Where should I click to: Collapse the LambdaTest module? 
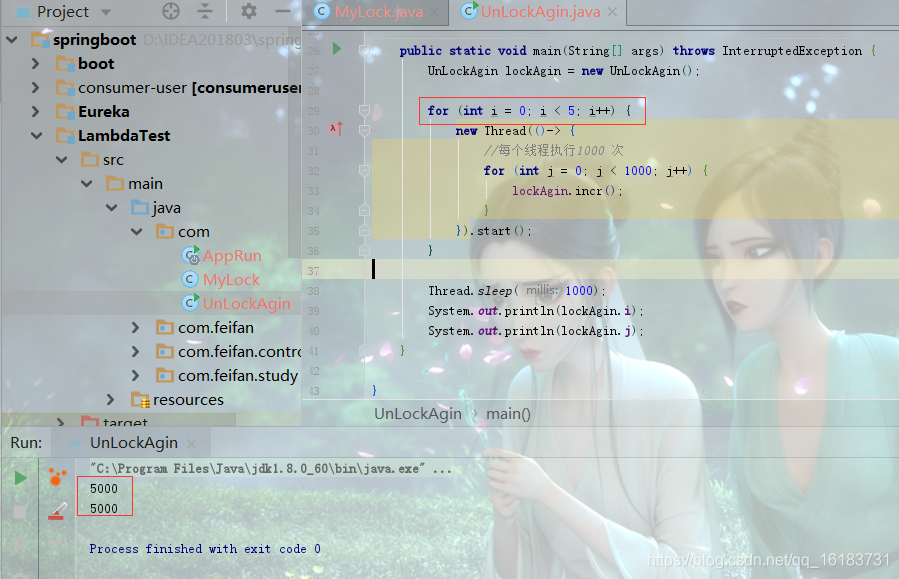(37, 136)
